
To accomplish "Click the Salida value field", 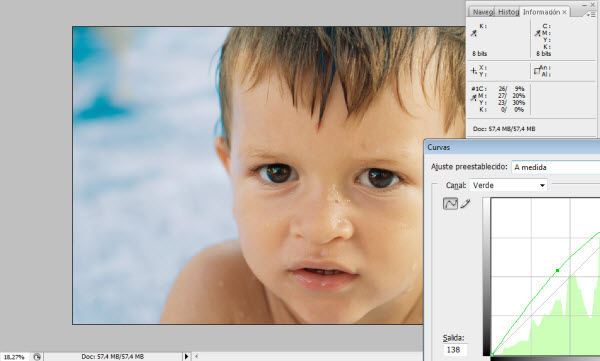I will (455, 350).
